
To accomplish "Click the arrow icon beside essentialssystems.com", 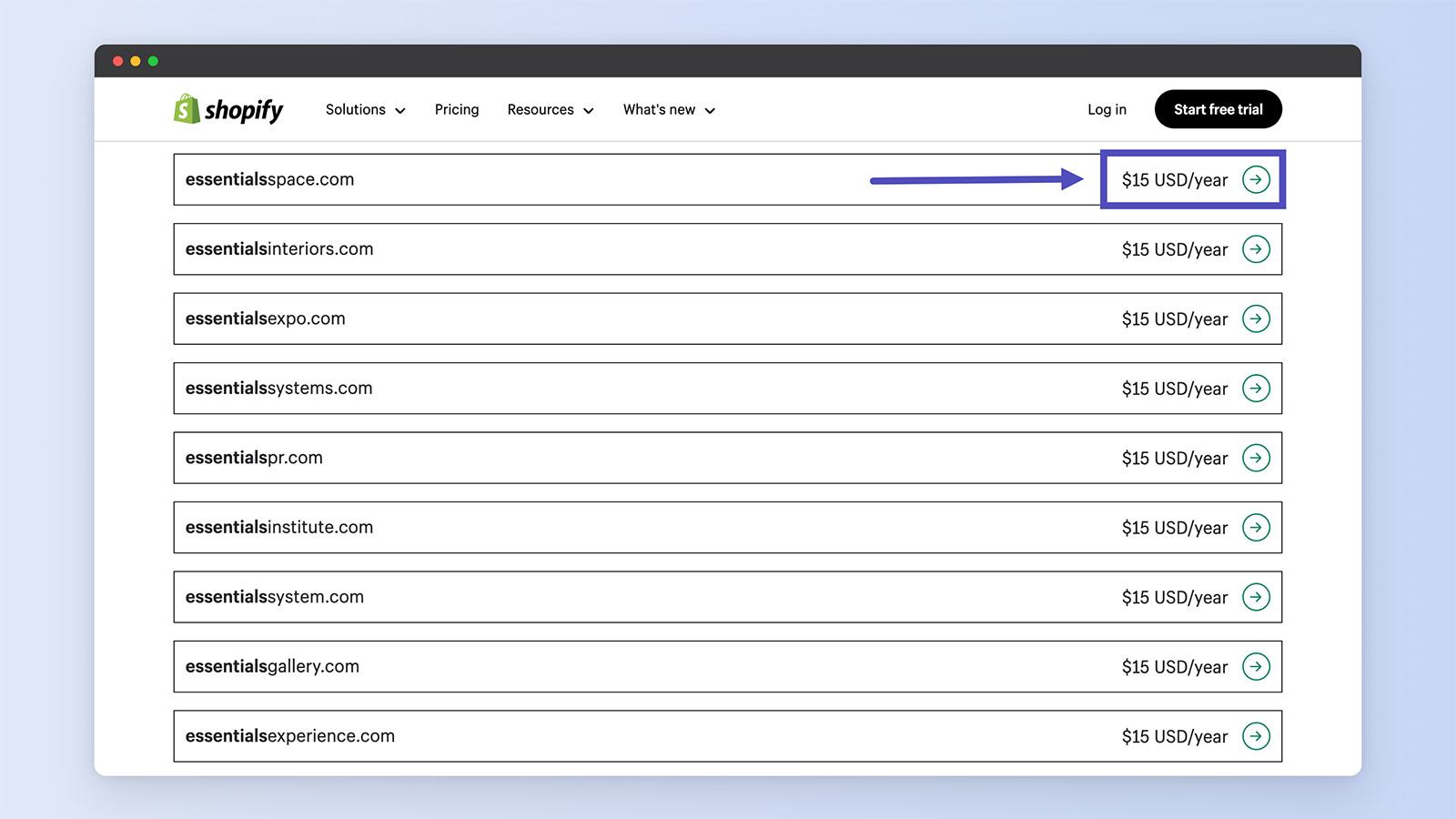I will tap(1257, 389).
